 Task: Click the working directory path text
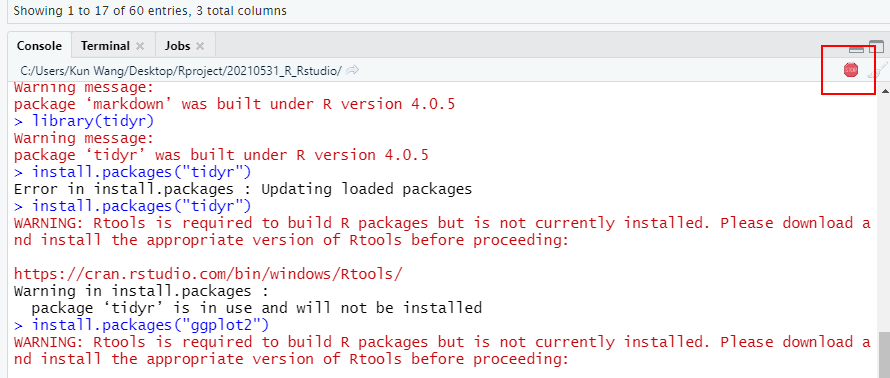(x=181, y=71)
